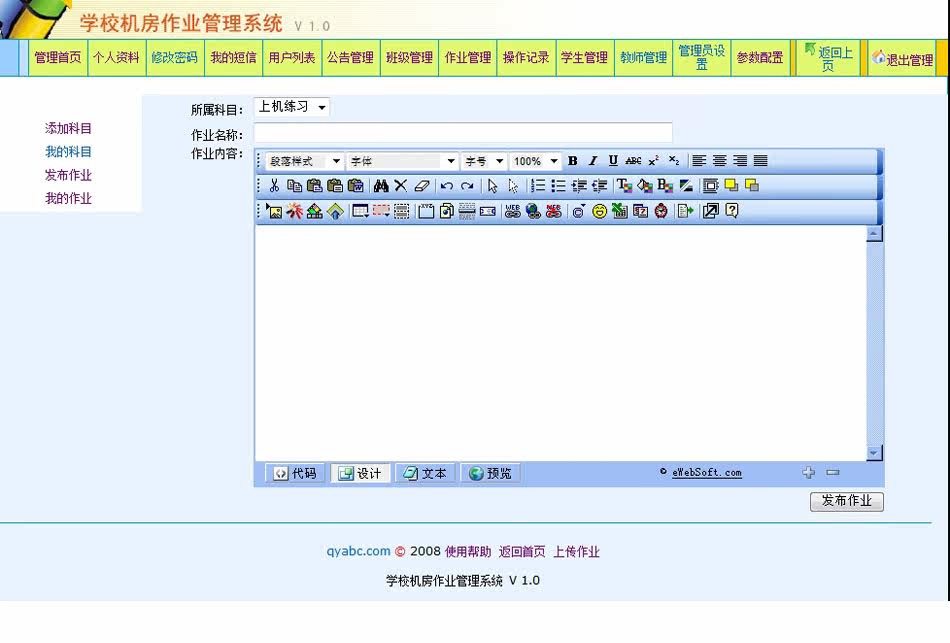This screenshot has width=950, height=643.
Task: Click the superscript icon
Action: 653,161
